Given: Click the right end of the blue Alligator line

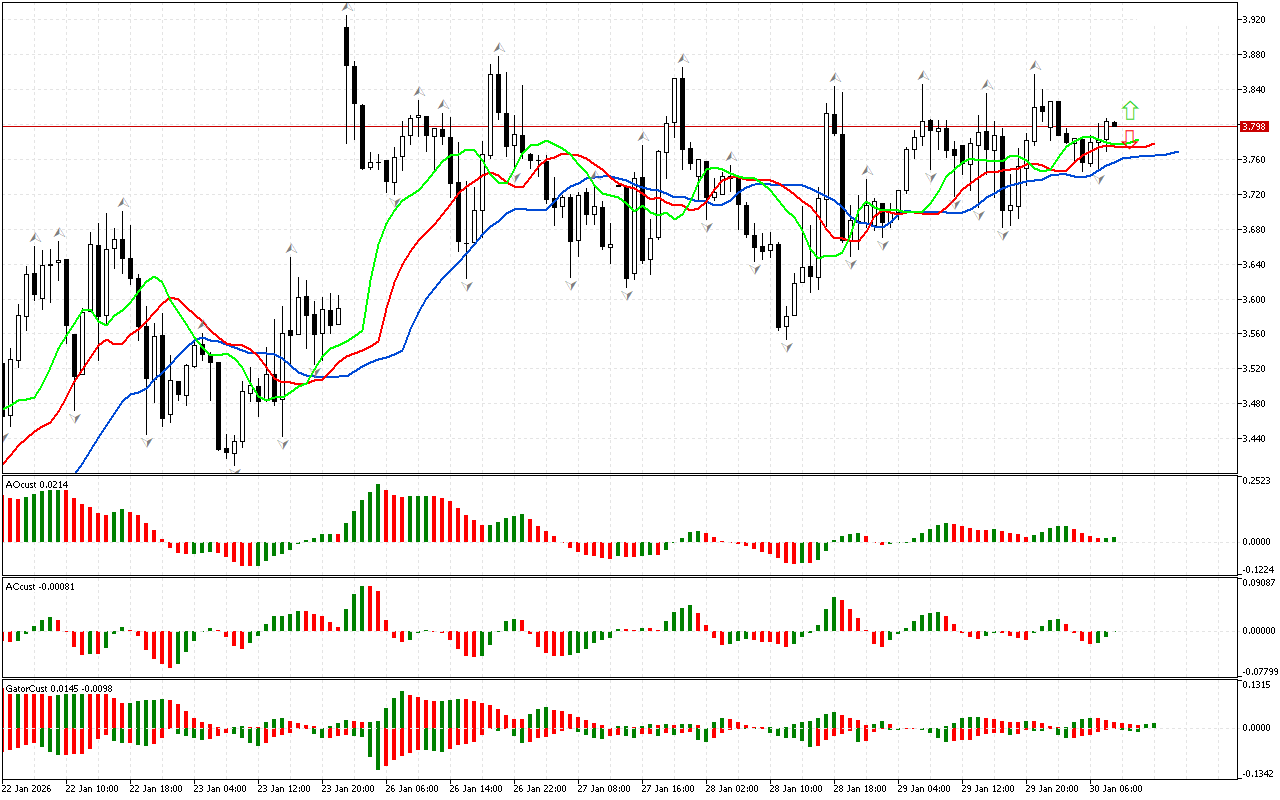Looking at the screenshot, I should 1176,152.
